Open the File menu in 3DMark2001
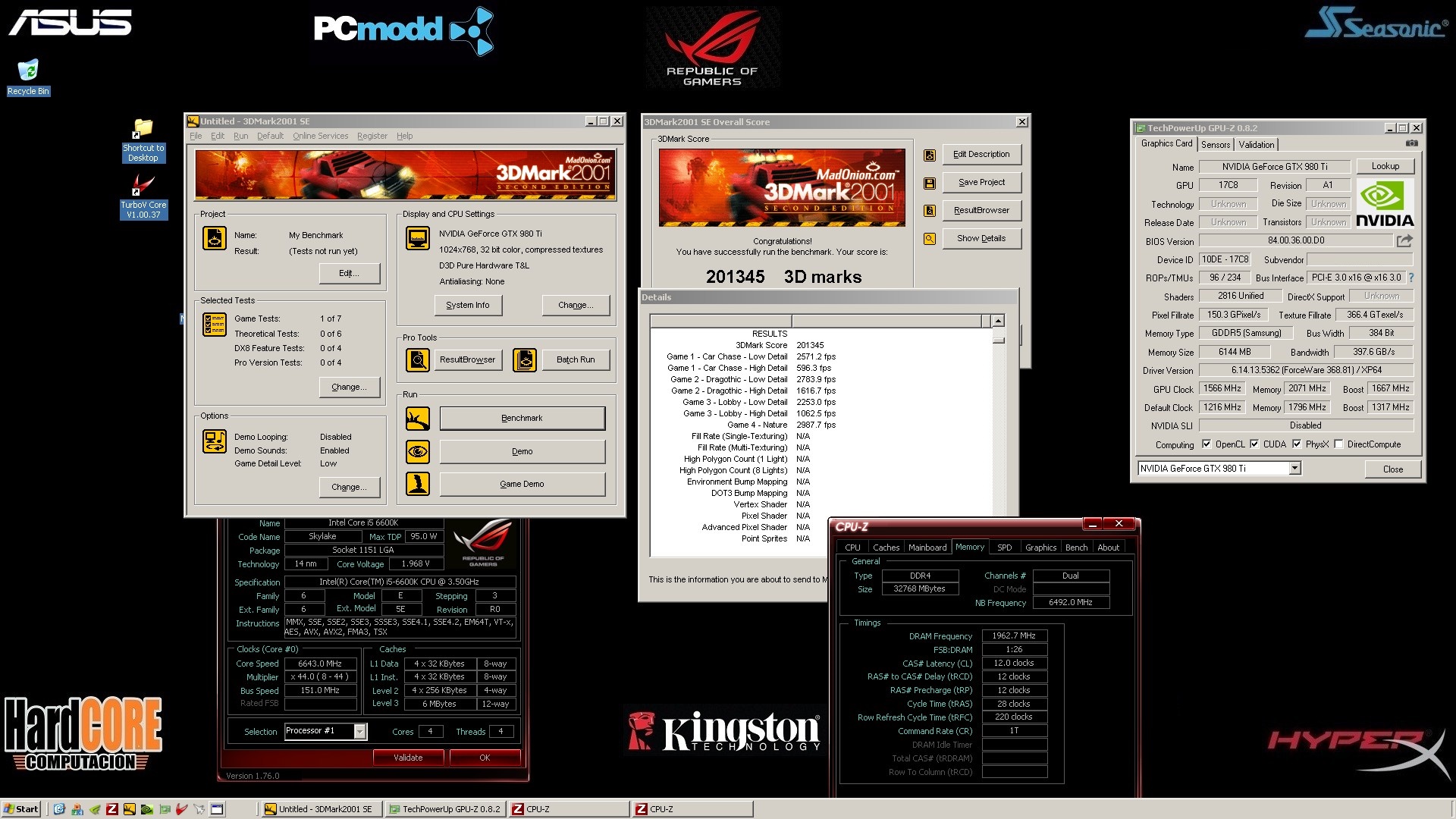 tap(196, 136)
